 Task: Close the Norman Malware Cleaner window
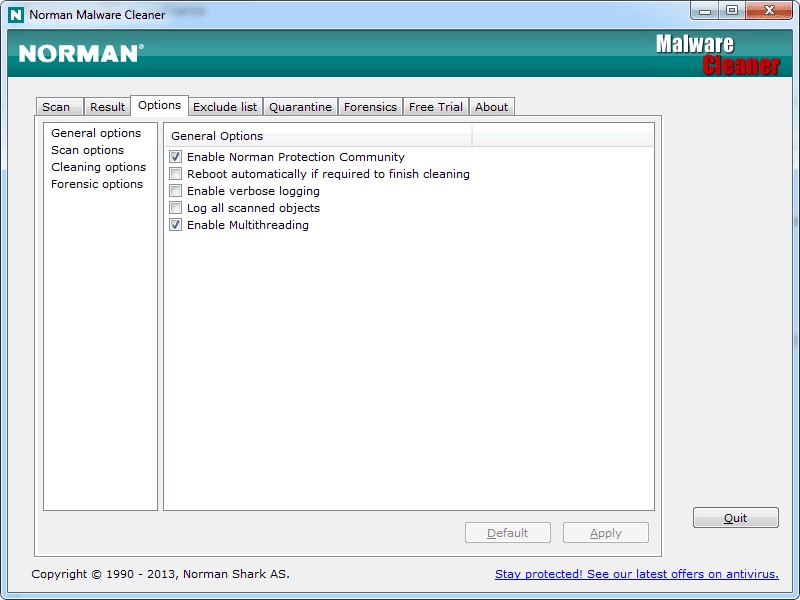pos(769,10)
